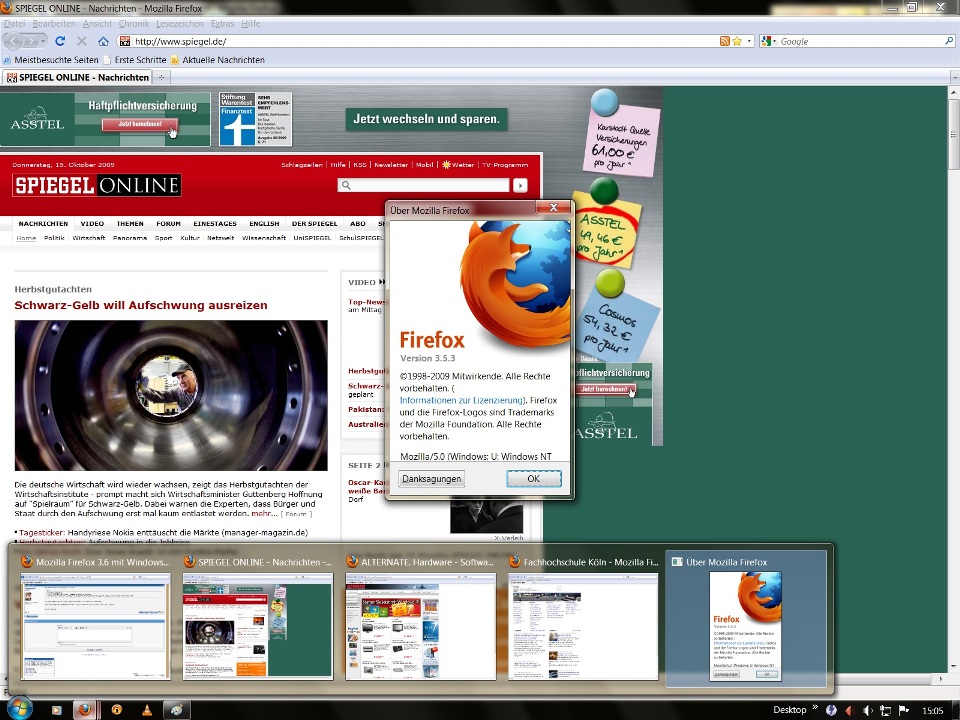The height and width of the screenshot is (720, 960).
Task: Click the Action Center flag tray icon
Action: [x=903, y=710]
